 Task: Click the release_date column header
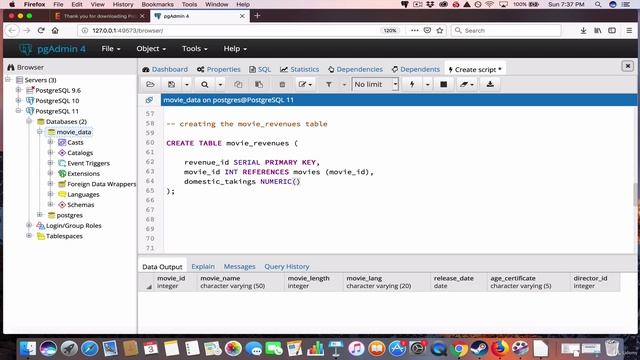(x=458, y=282)
